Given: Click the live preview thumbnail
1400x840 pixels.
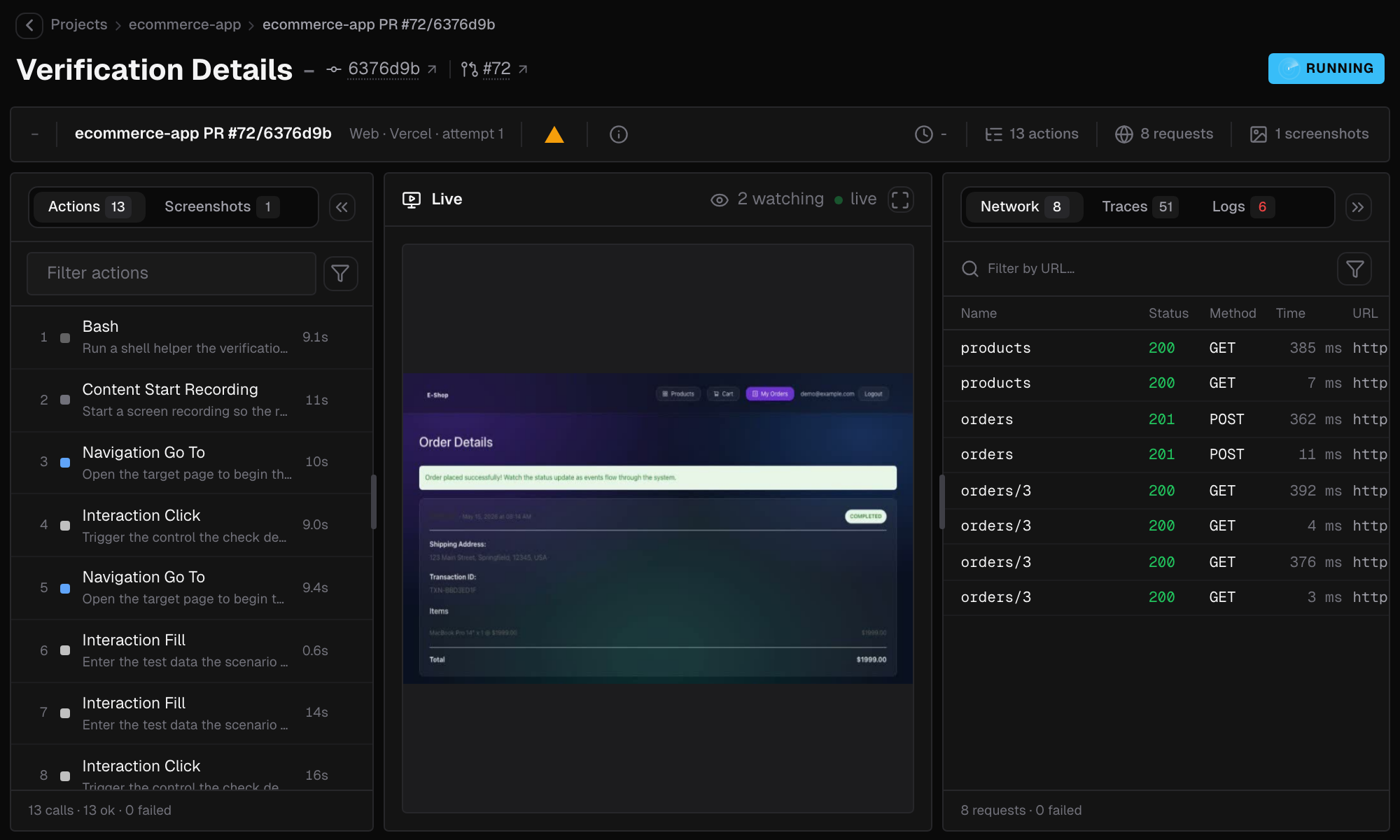Looking at the screenshot, I should [658, 528].
